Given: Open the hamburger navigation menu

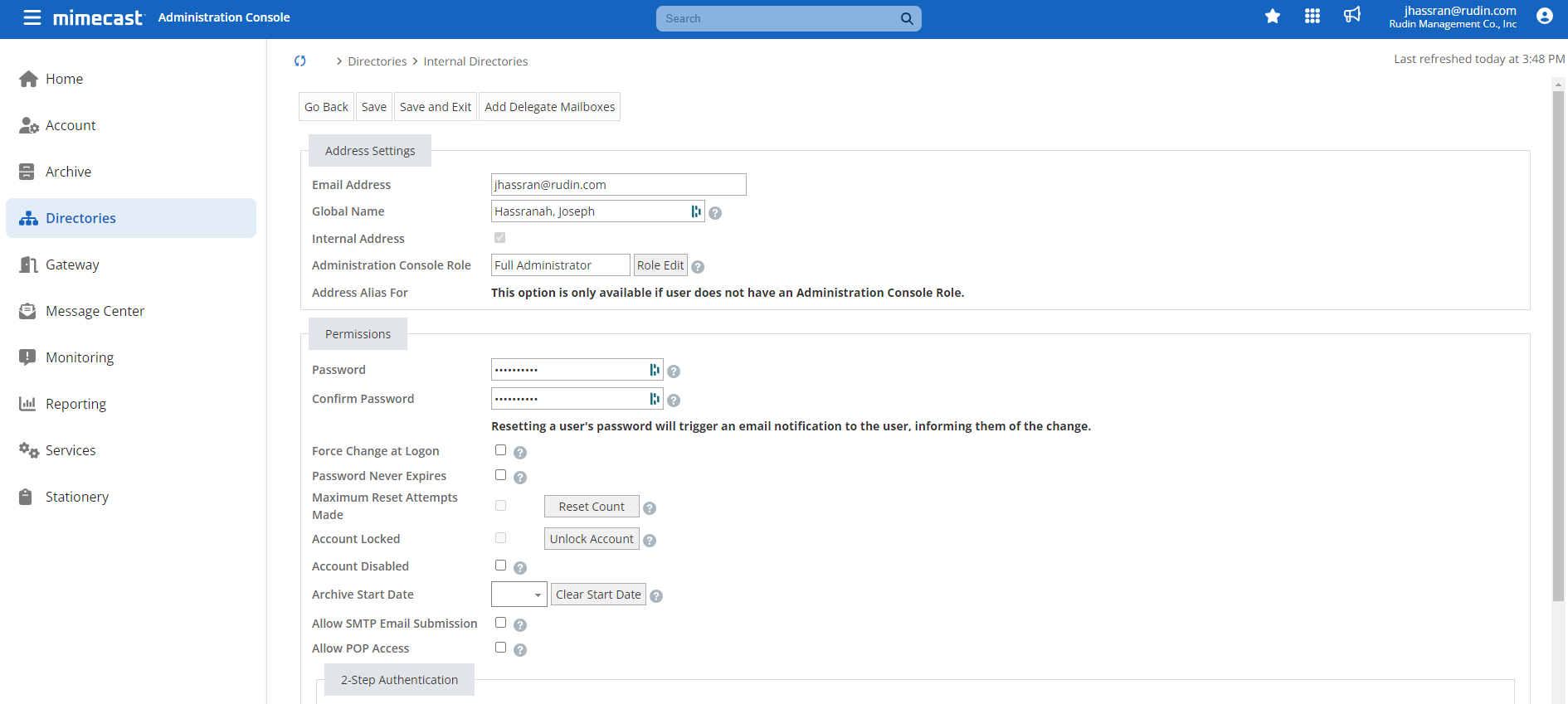Looking at the screenshot, I should [32, 17].
